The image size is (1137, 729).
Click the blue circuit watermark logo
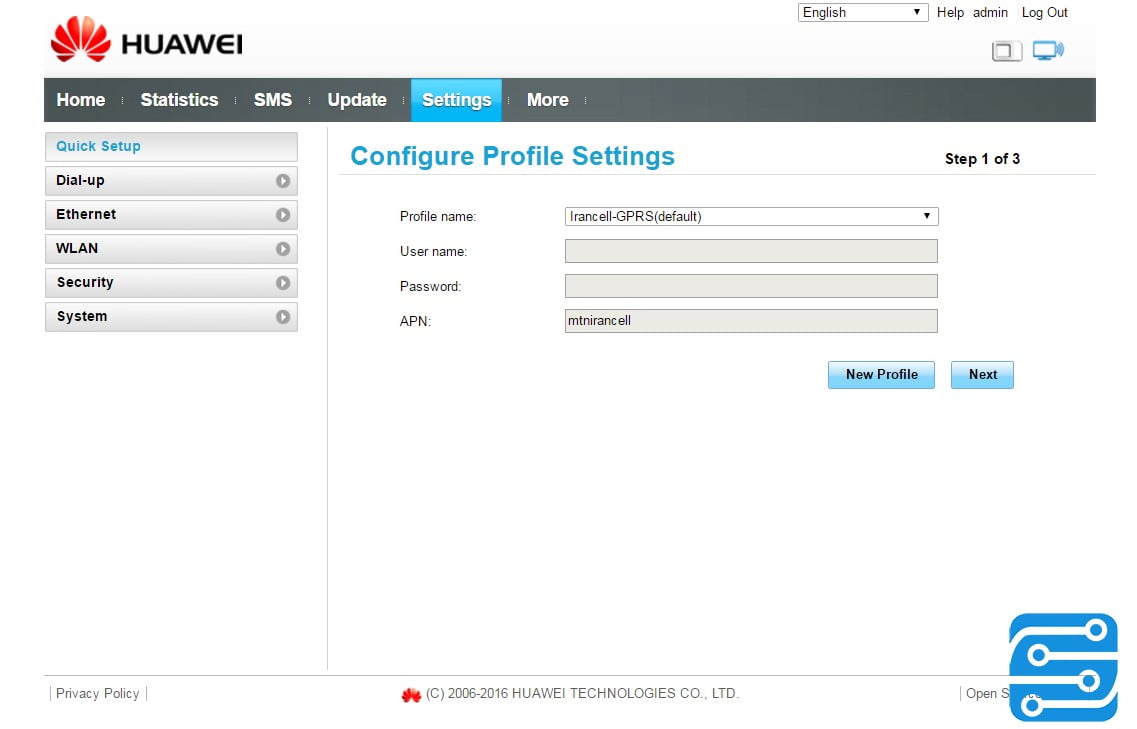[1063, 667]
